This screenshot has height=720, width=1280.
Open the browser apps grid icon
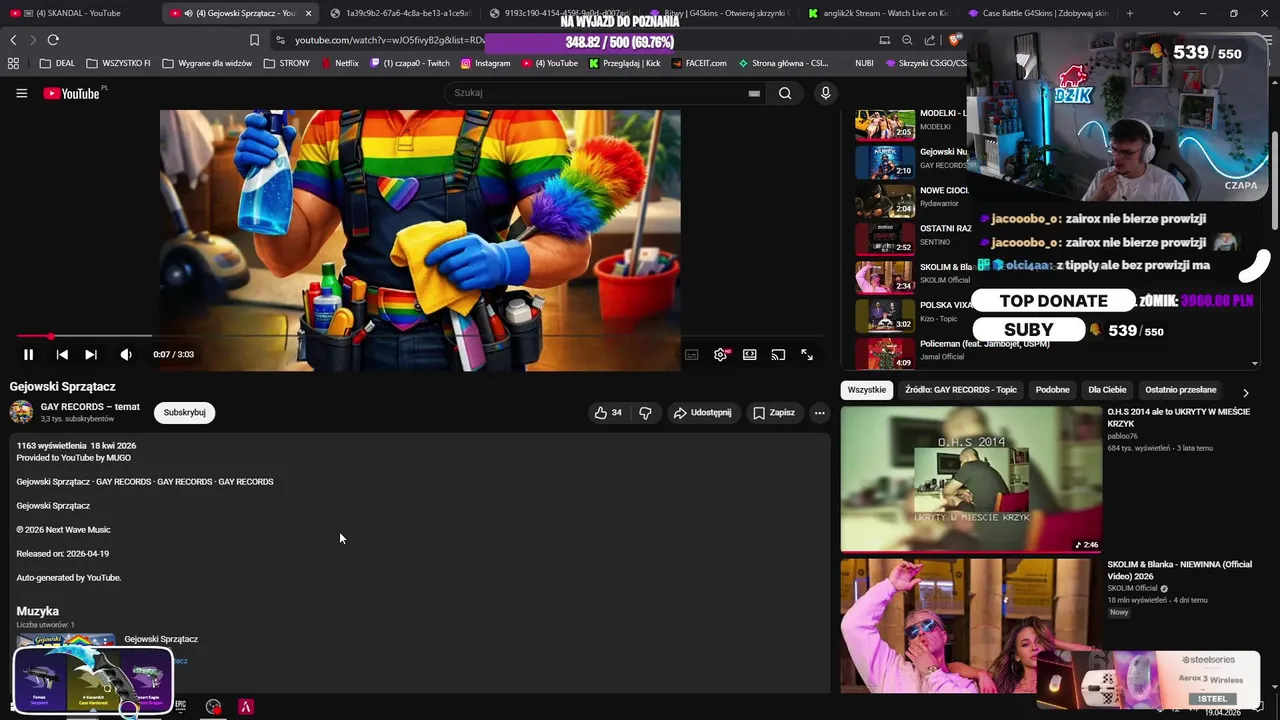click(13, 63)
